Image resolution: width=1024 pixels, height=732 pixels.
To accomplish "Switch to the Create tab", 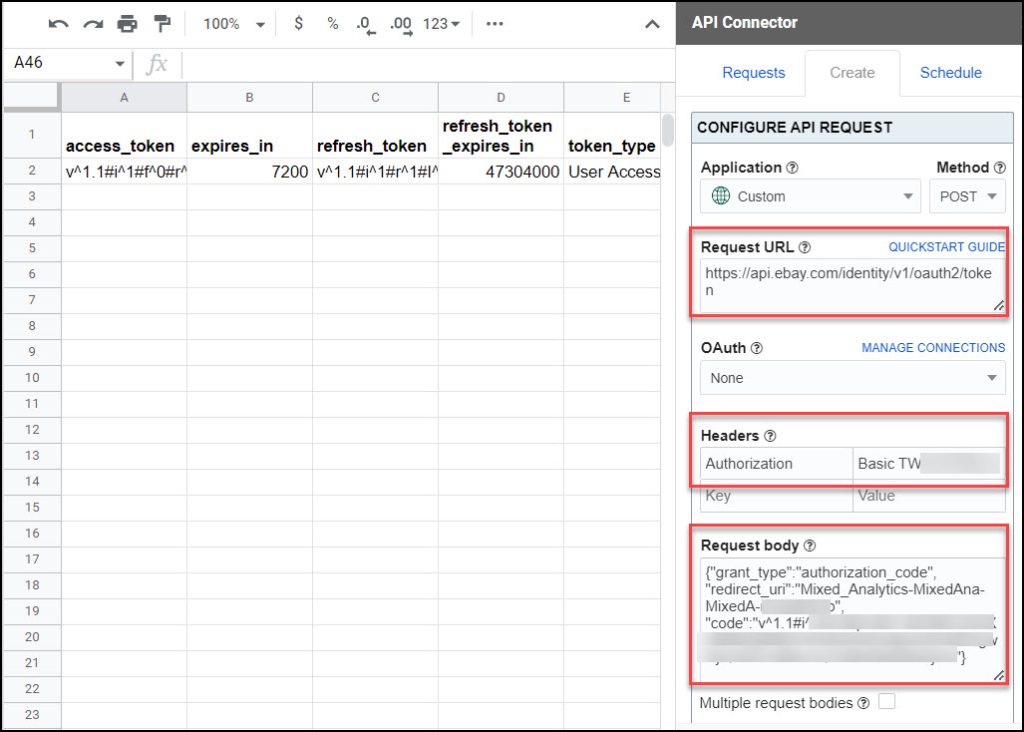I will click(x=852, y=72).
